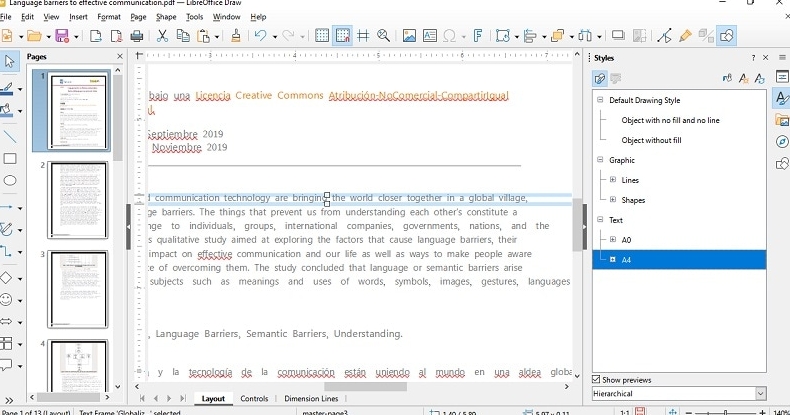The width and height of the screenshot is (790, 415).
Task: Switch to the Dimension Lines layer tab
Action: [x=309, y=399]
